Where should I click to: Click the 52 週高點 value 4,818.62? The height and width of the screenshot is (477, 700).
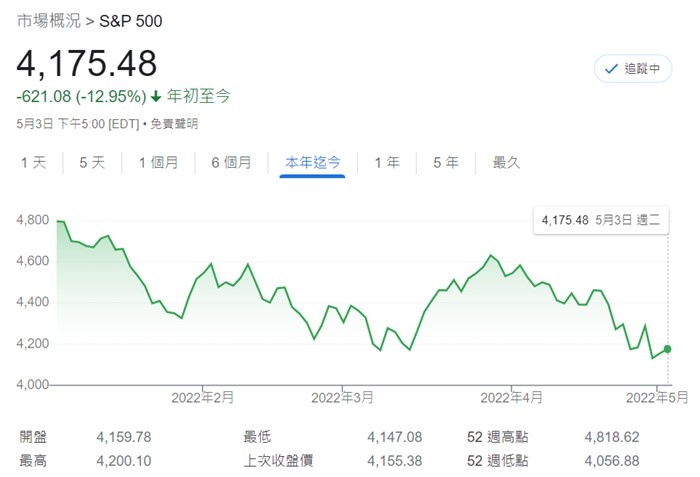(612, 437)
